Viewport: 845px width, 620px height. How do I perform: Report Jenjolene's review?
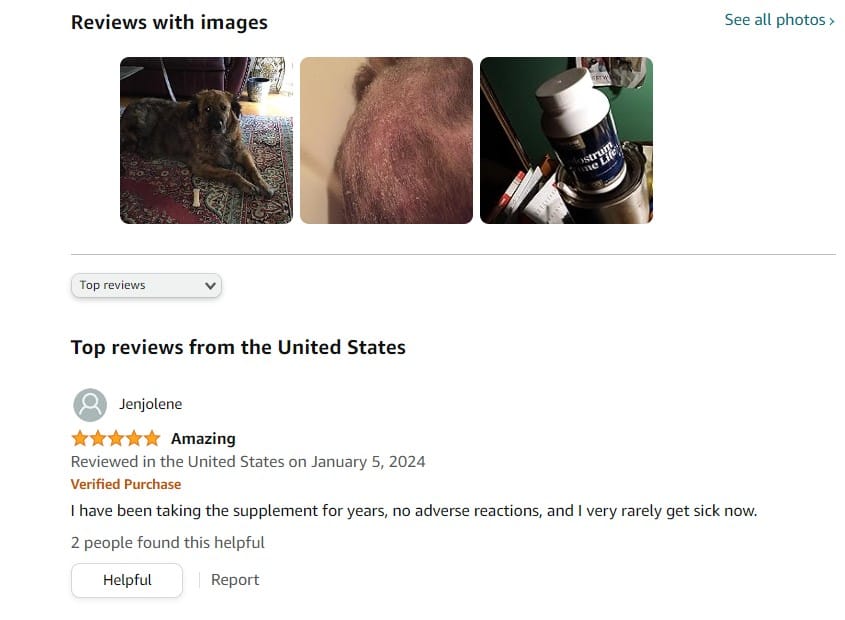[x=235, y=580]
